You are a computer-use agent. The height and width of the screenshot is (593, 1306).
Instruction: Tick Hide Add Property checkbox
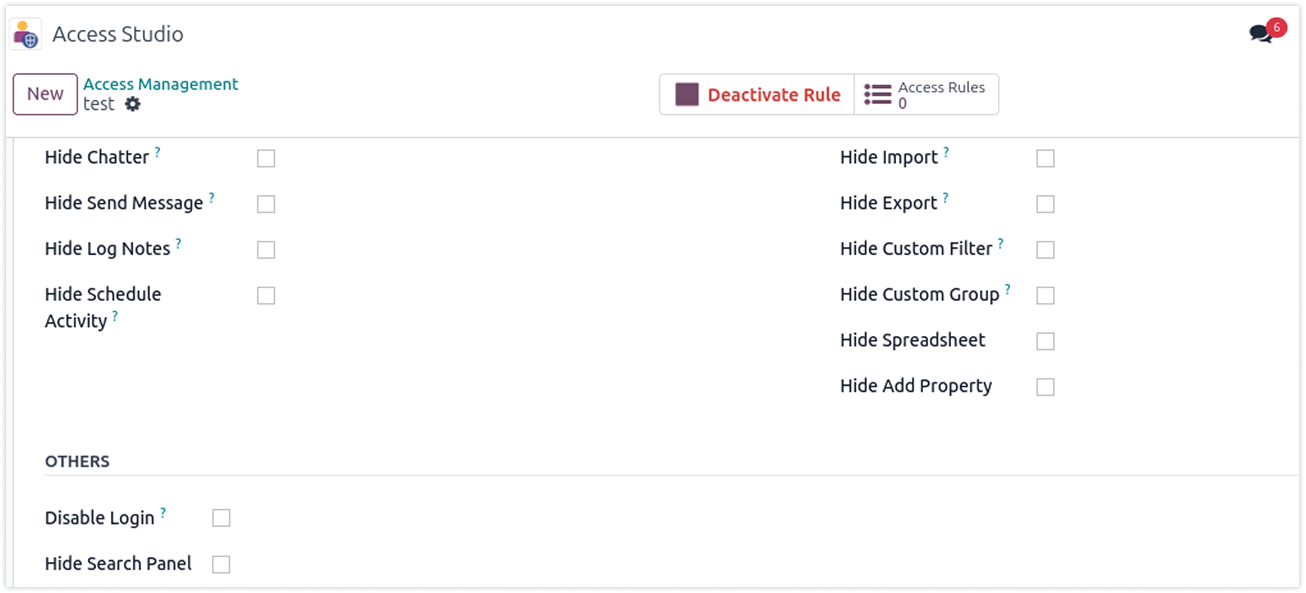click(x=1045, y=387)
